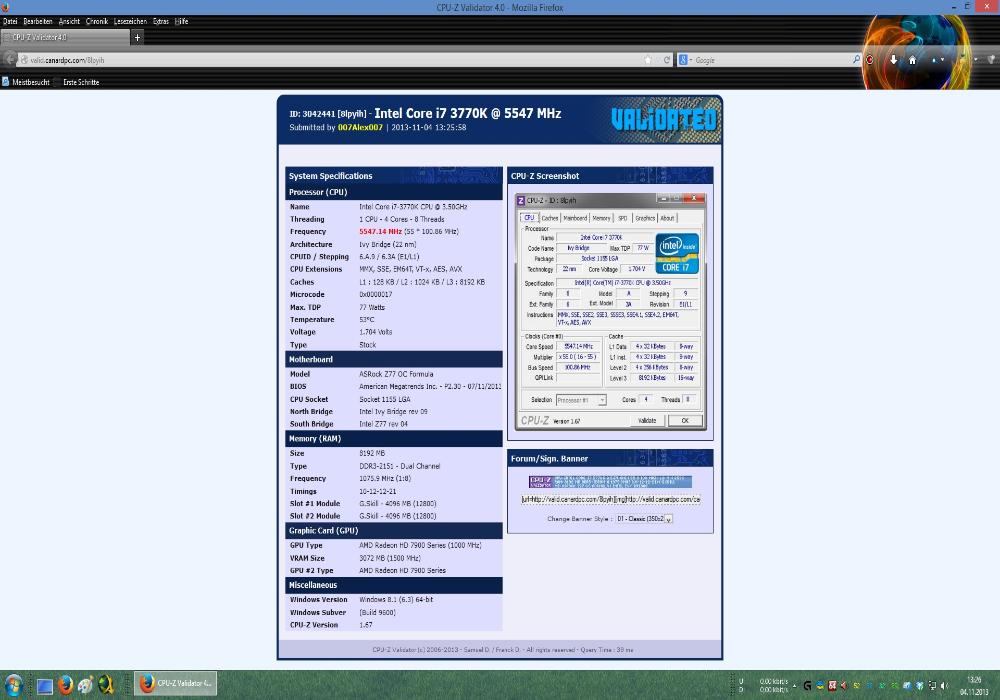Click the Graphics tab in CPU-Z screenshot
This screenshot has width=1000, height=700.
[x=645, y=218]
